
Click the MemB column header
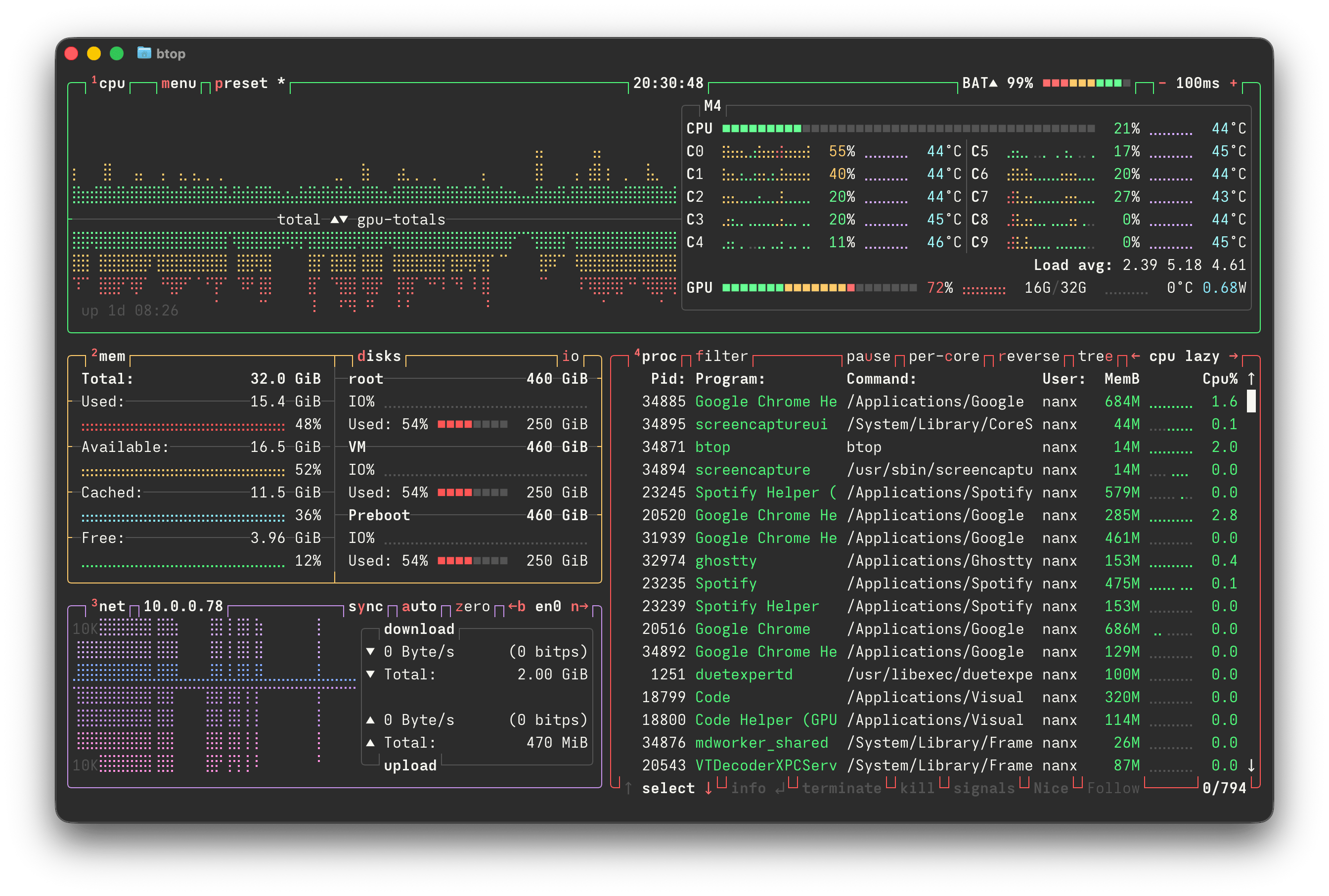pos(1122,379)
